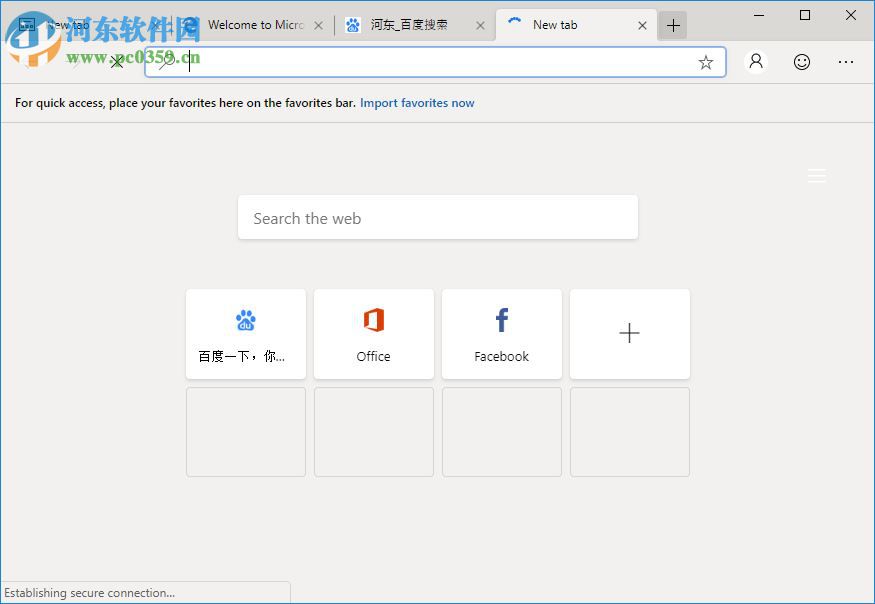875x604 pixels.
Task: Close the 河东_百度搜索 tab
Action: [480, 25]
